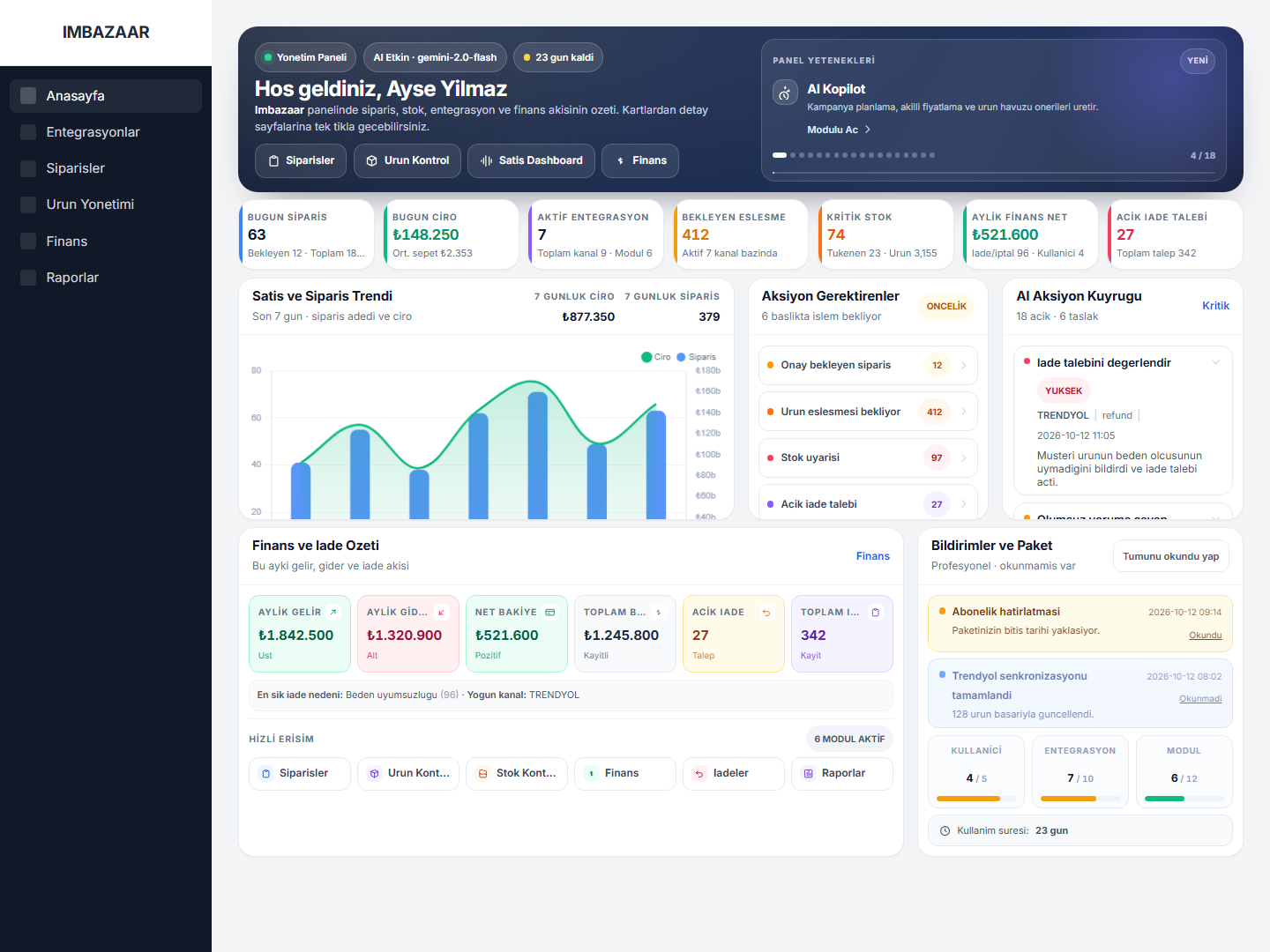
Task: Click the clock icon beside Kullanim suresi
Action: (945, 831)
